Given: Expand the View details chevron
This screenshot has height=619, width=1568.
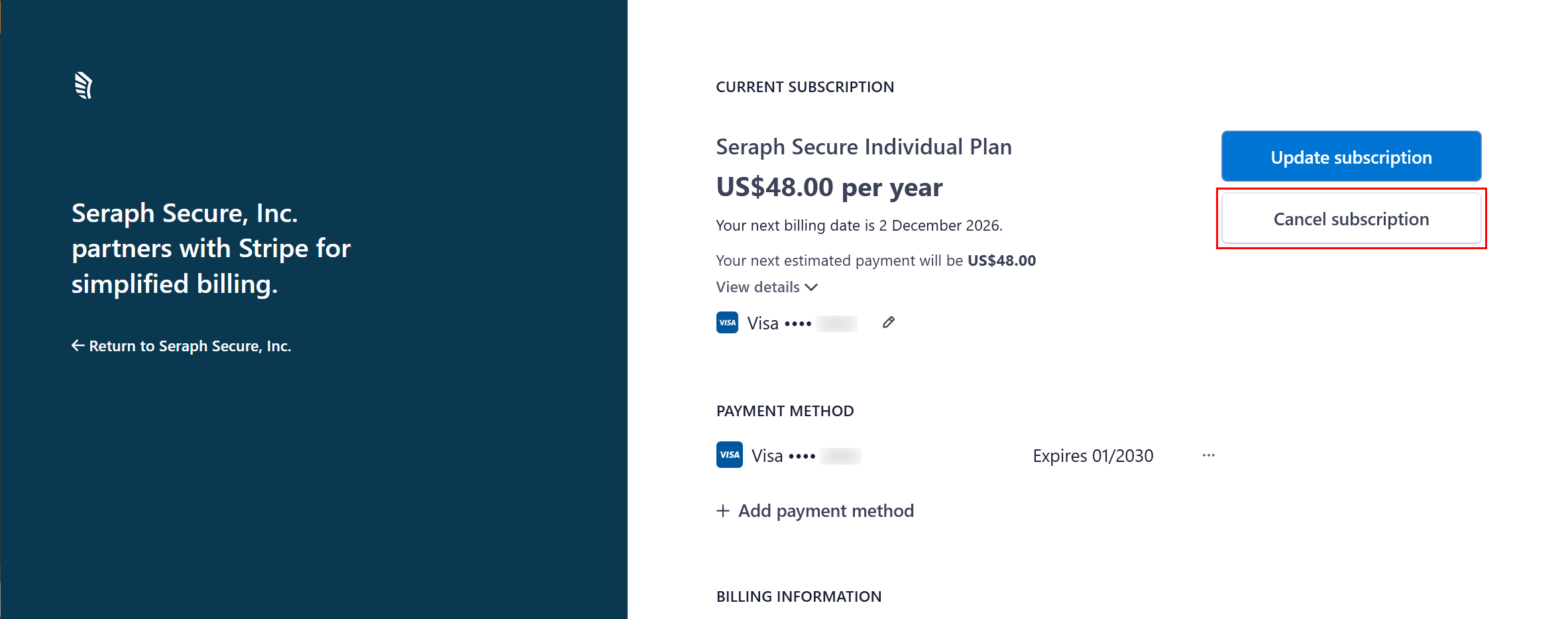Looking at the screenshot, I should (x=811, y=288).
